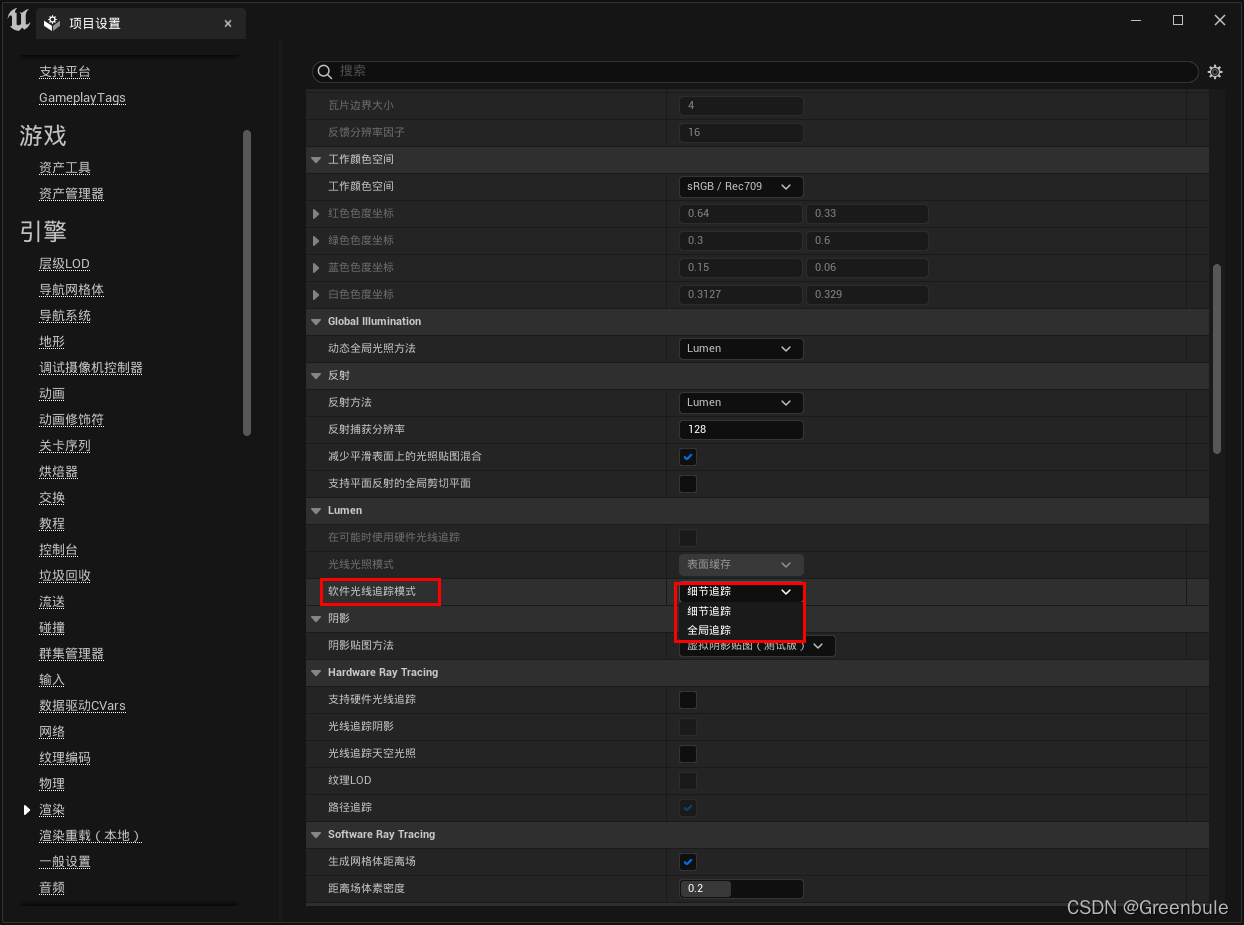The image size is (1244, 925).
Task: Click the Unreal Engine logo icon
Action: click(x=18, y=20)
